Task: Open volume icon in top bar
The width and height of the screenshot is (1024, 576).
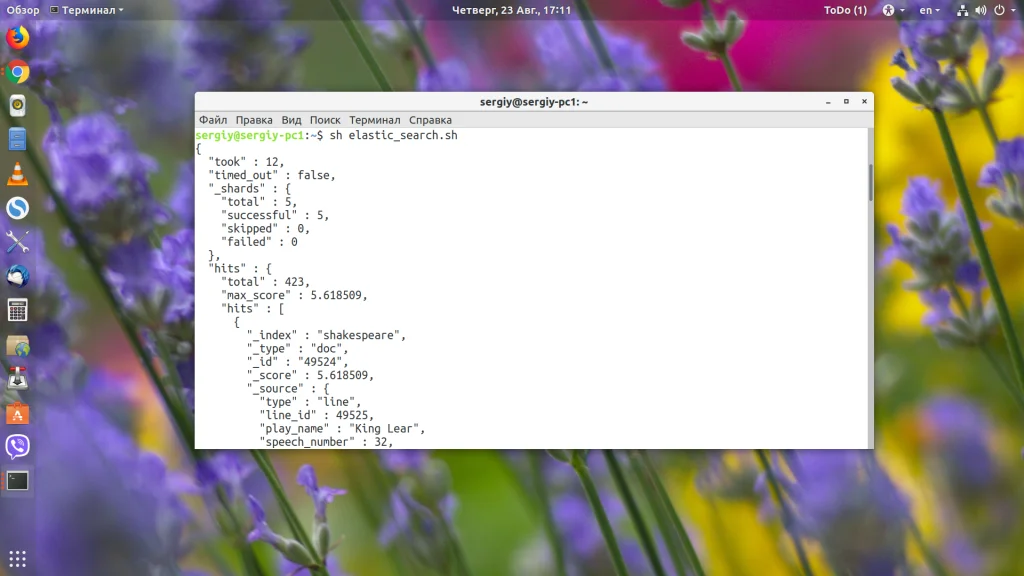Action: tap(981, 10)
